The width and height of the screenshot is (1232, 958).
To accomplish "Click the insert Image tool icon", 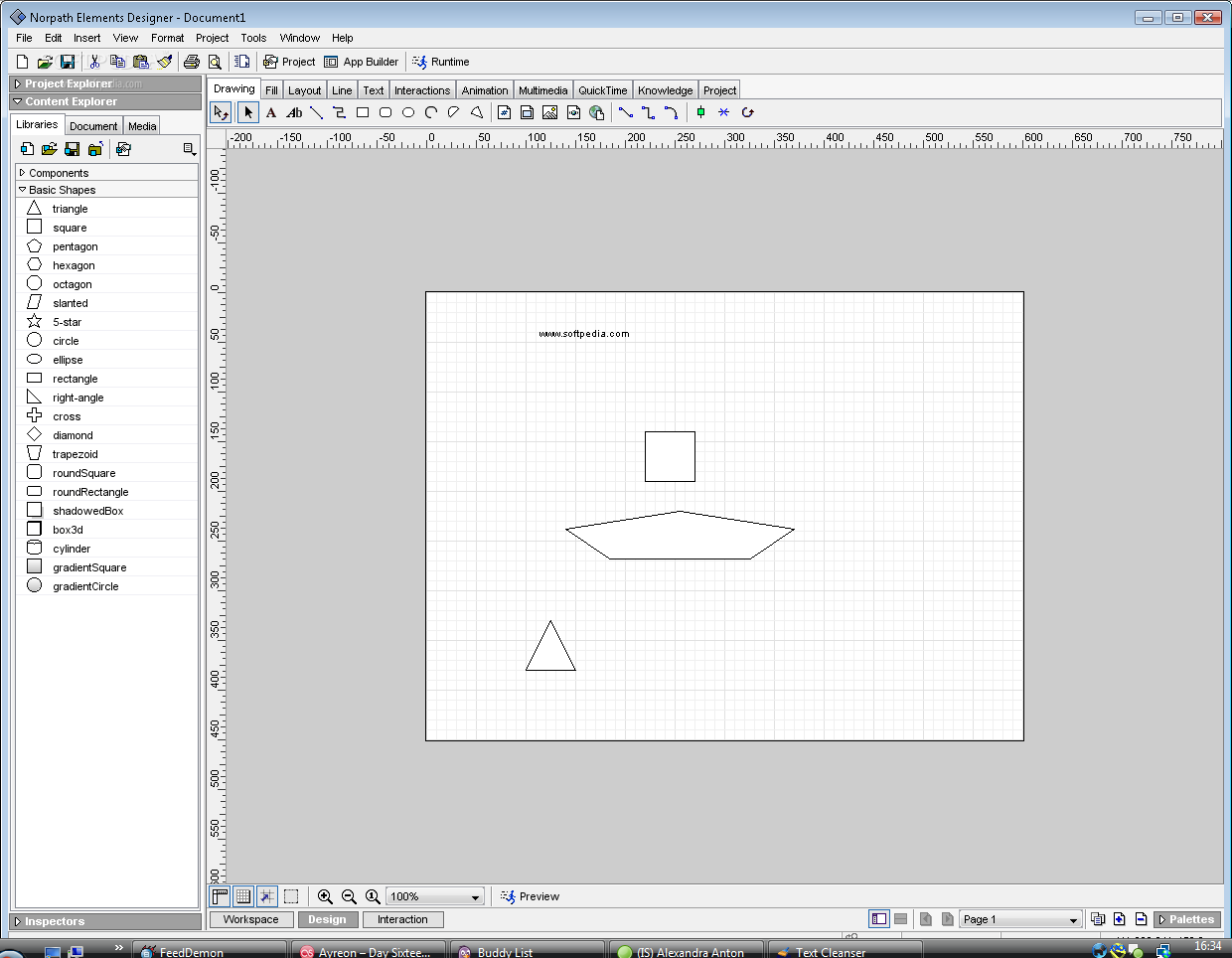I will [x=549, y=112].
